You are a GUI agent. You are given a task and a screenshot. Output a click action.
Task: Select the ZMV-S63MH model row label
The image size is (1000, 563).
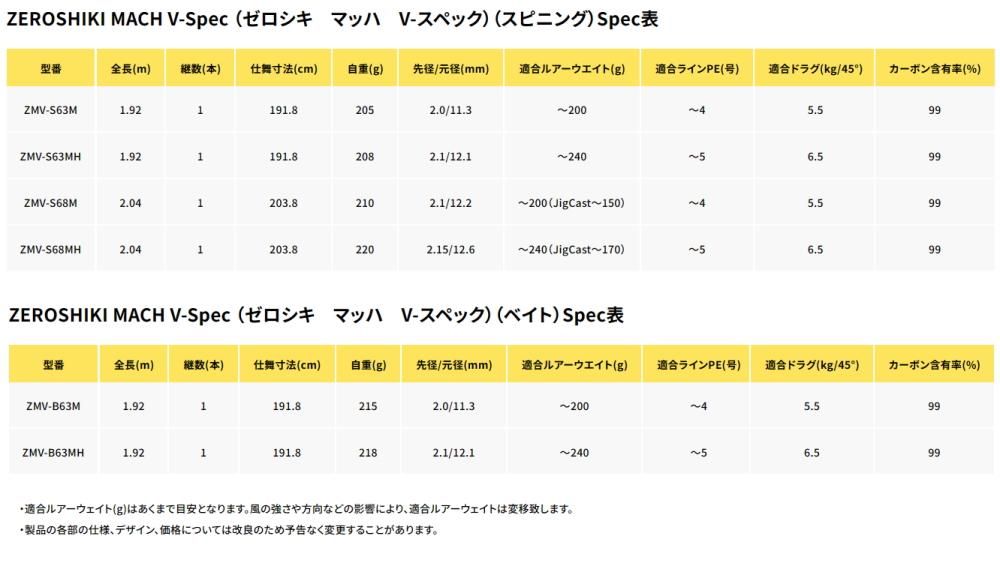click(x=50, y=157)
